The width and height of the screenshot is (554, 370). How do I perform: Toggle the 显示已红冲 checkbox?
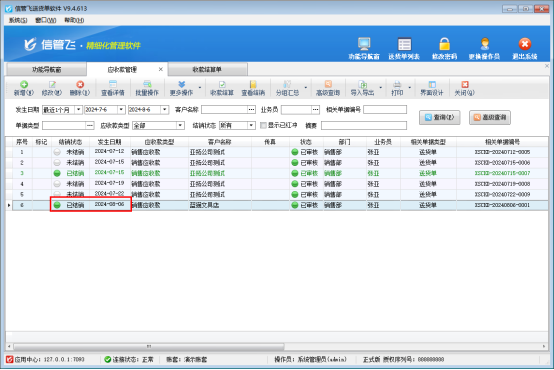tap(263, 125)
